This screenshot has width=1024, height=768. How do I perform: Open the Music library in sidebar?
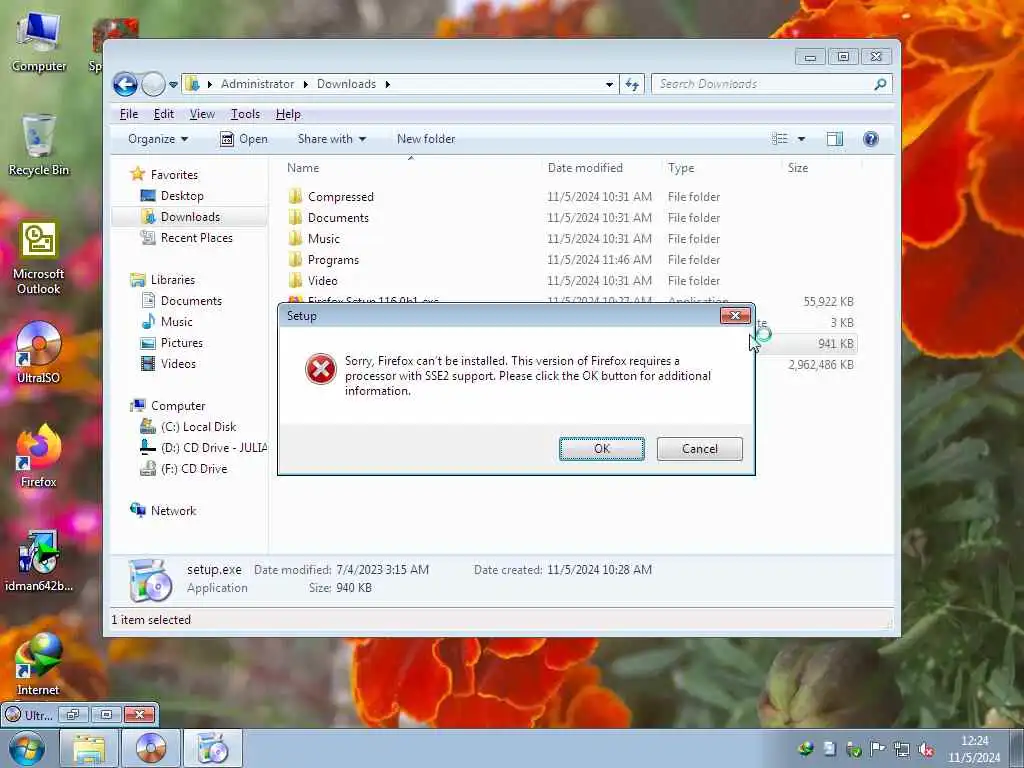(167, 321)
